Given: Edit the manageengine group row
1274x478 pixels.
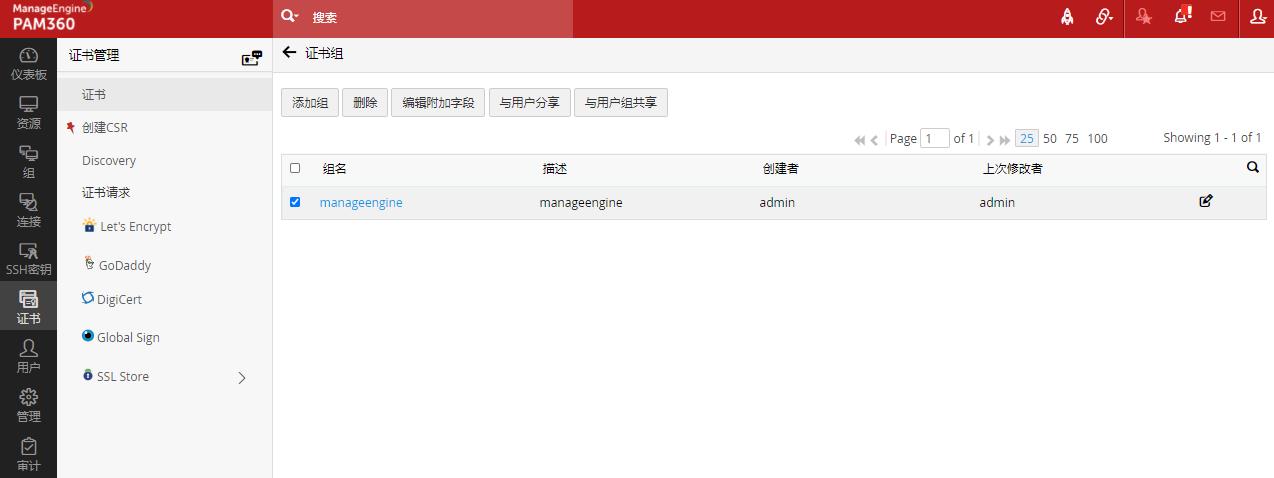Looking at the screenshot, I should point(1206,201).
